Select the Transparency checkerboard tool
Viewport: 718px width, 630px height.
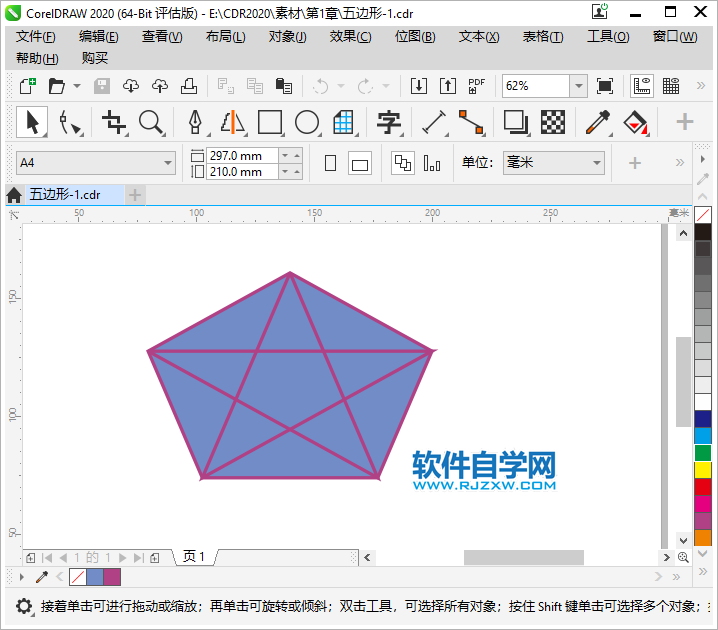tap(553, 123)
